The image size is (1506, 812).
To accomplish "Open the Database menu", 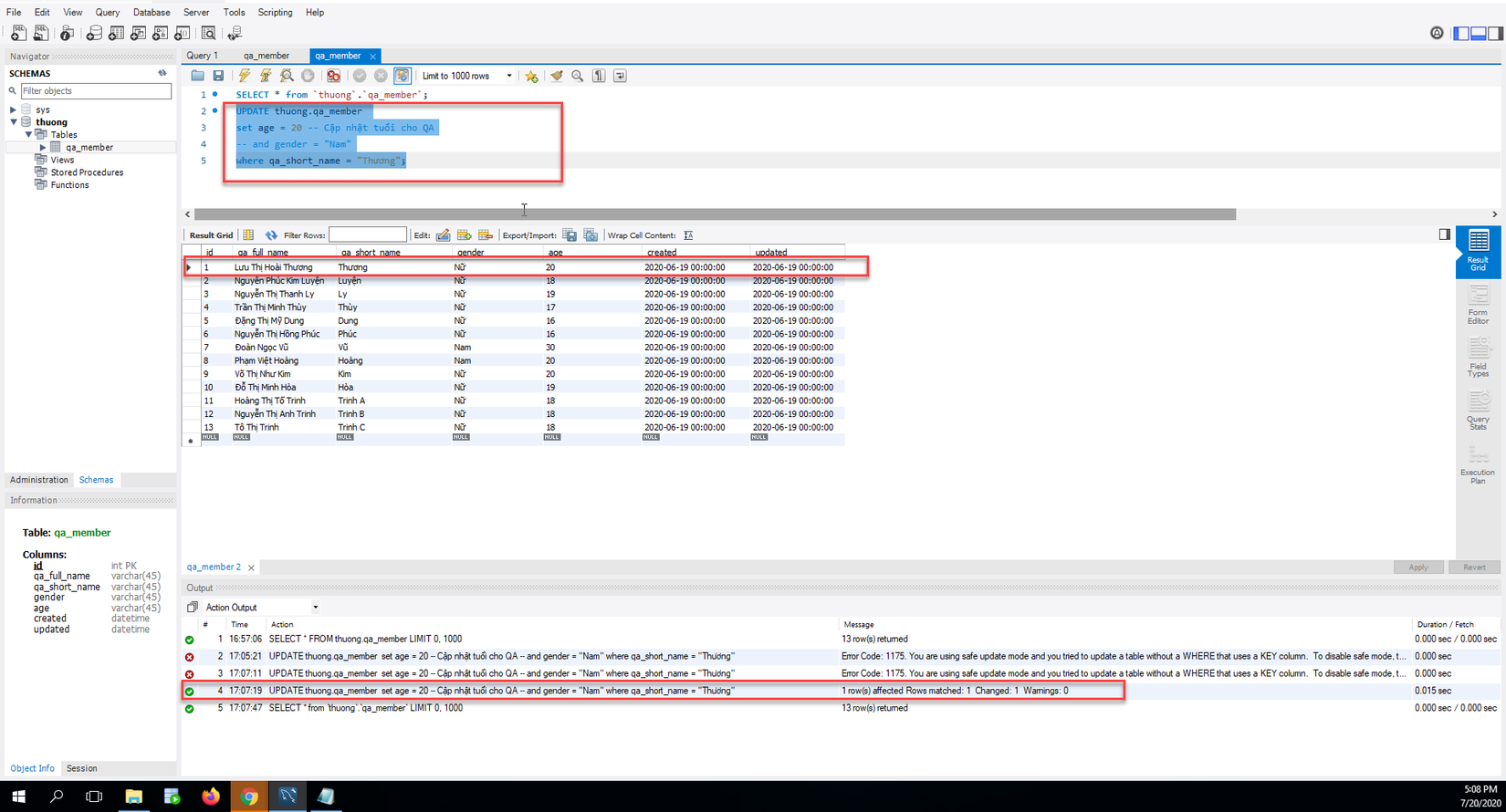I will click(x=152, y=13).
